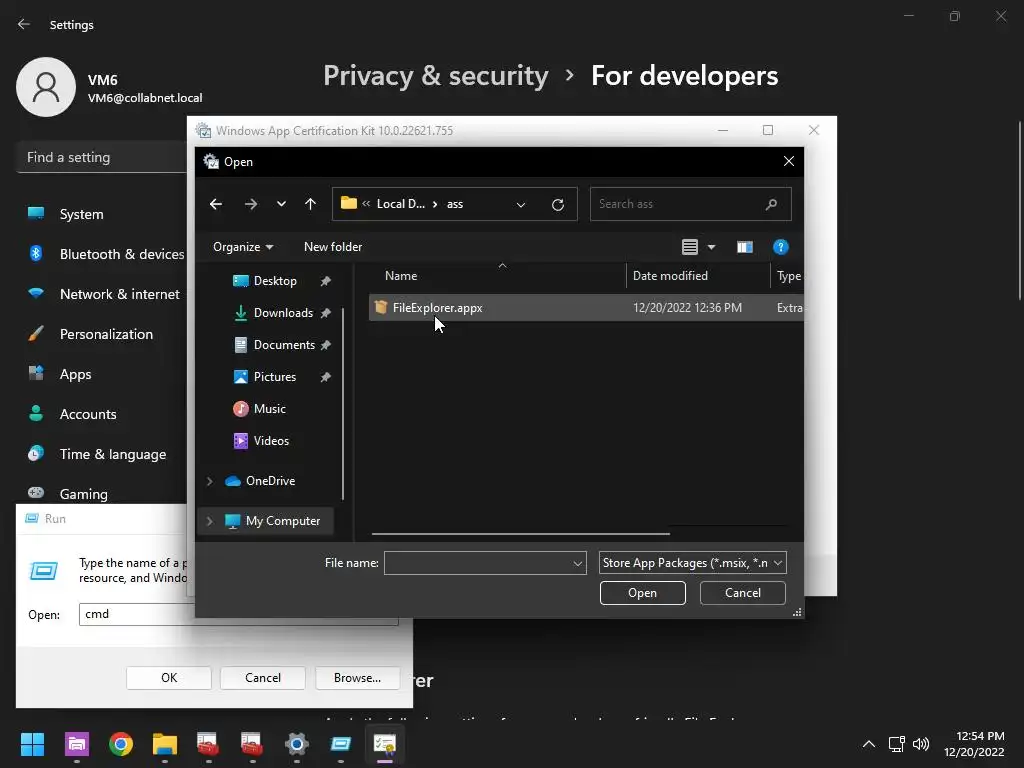Screen dimensions: 1024x768
Task: Show hidden system tray icons
Action: [x=869, y=744]
